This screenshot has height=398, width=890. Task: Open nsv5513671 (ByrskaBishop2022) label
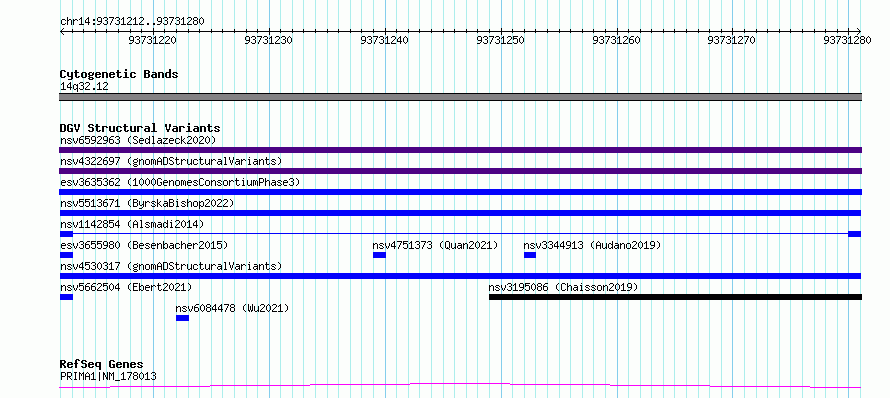(146, 203)
